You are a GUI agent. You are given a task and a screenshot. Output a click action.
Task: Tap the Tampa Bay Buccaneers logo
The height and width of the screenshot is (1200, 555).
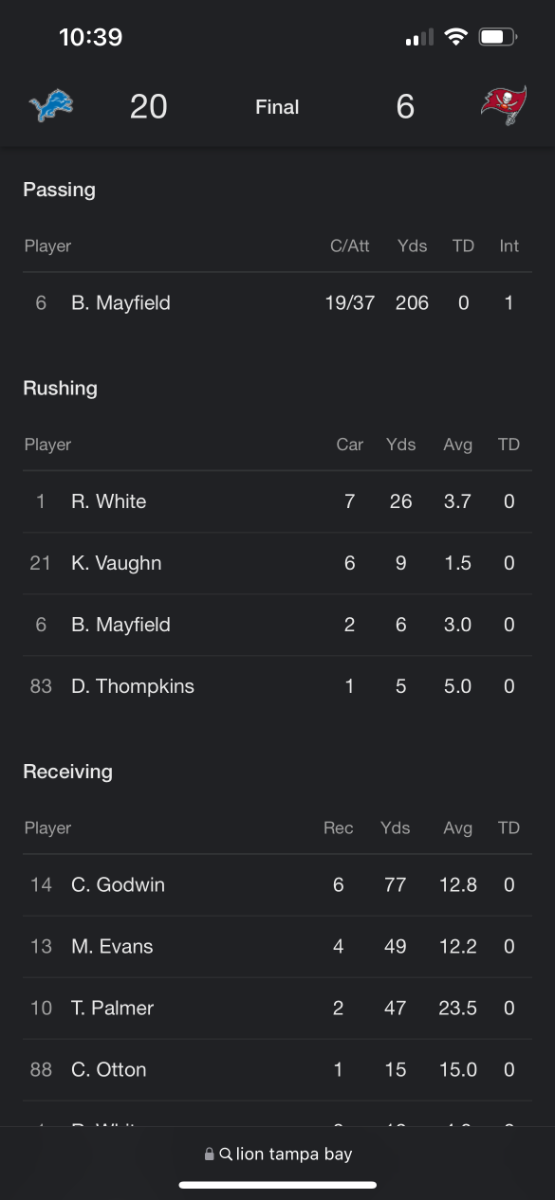[x=504, y=106]
